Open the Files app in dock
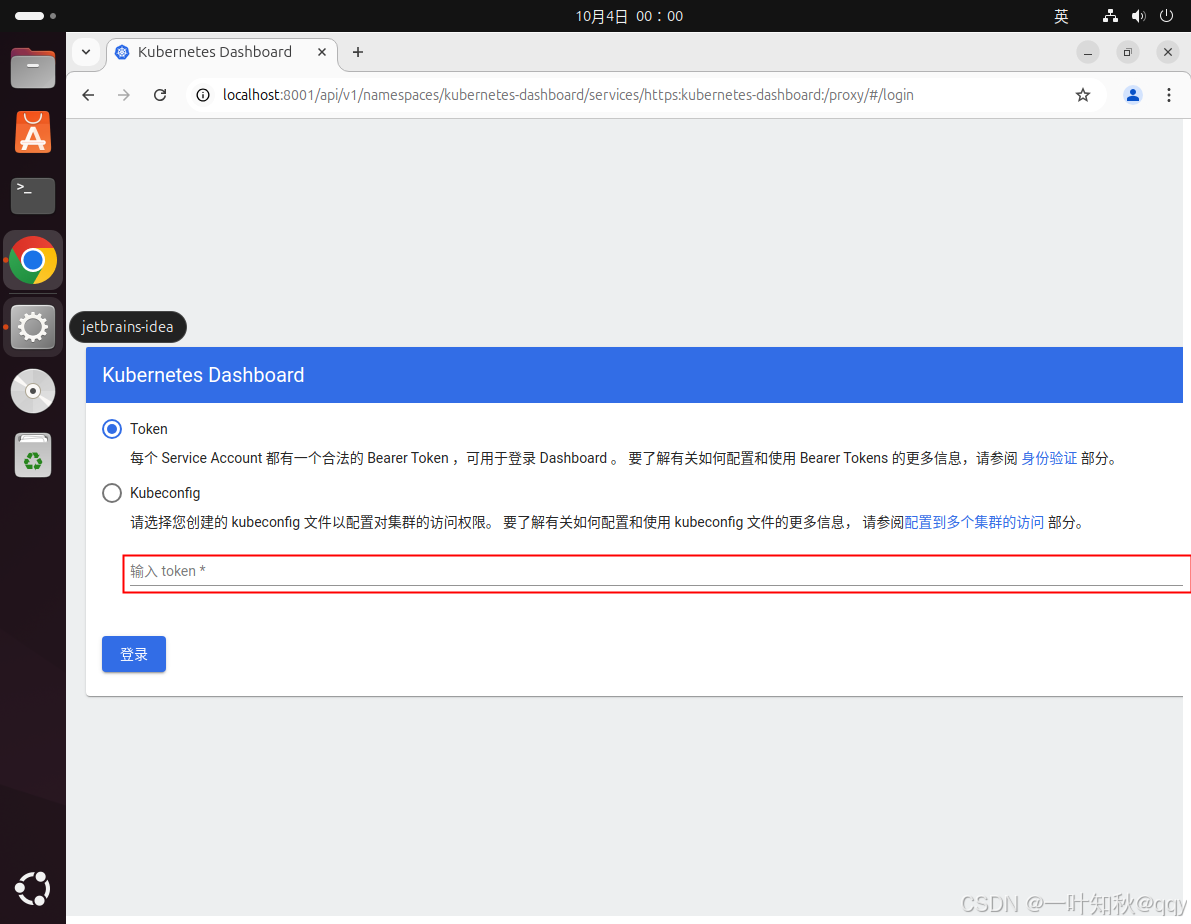 click(33, 68)
